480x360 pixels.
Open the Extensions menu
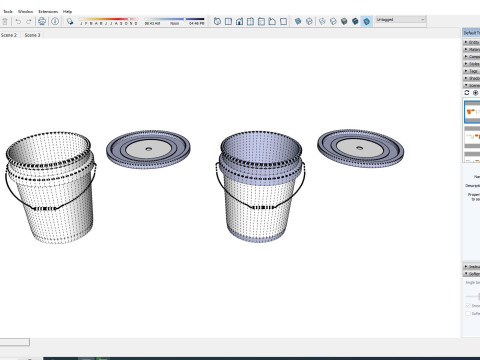pos(48,11)
